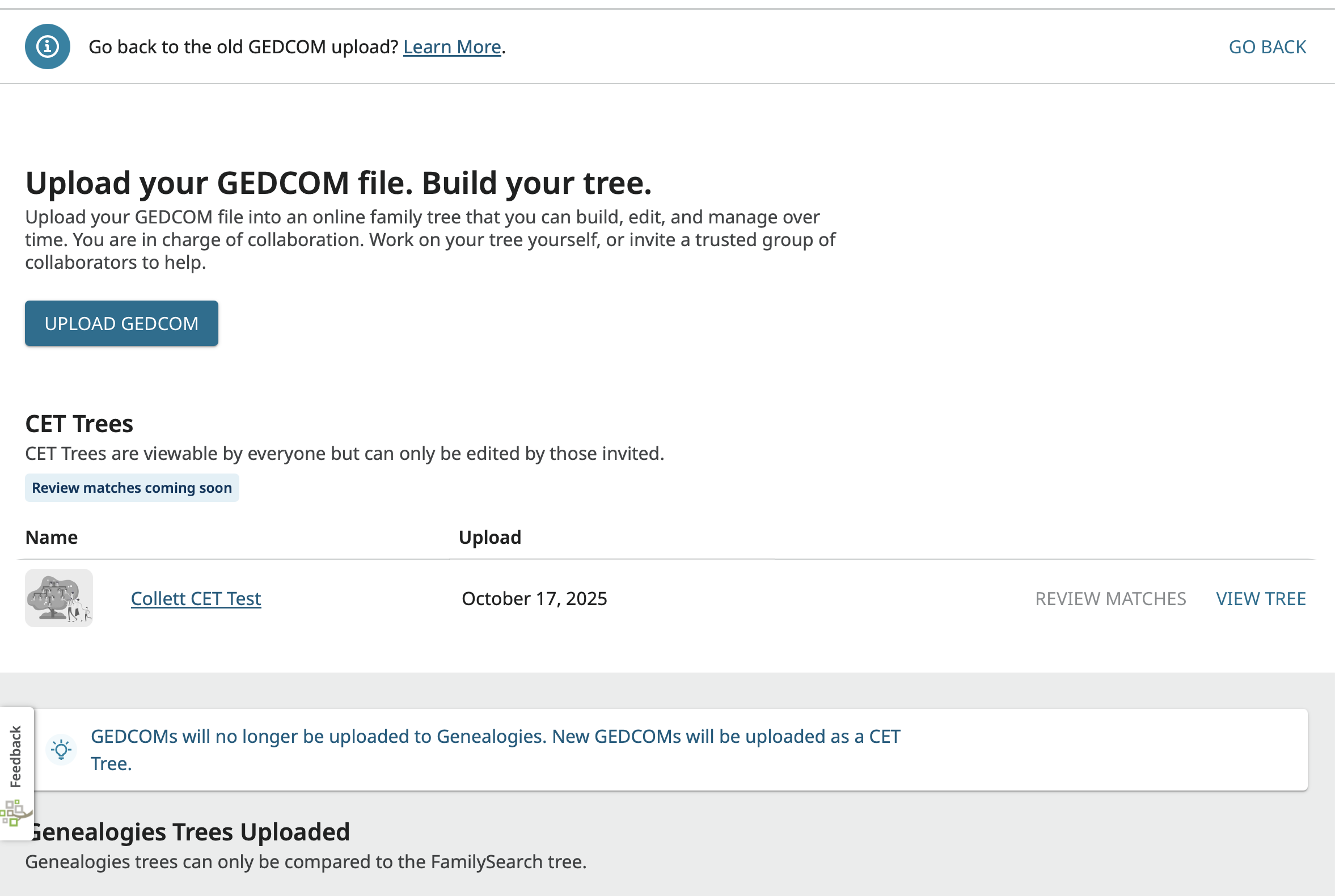Open the Feedback side tab
Image resolution: width=1335 pixels, height=896 pixels.
point(16,756)
